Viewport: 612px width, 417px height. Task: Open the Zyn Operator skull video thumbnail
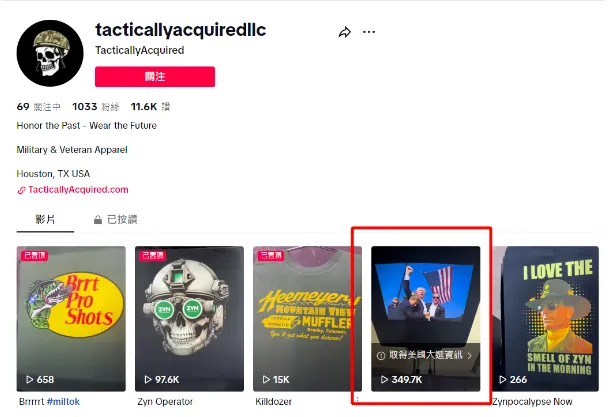(189, 319)
